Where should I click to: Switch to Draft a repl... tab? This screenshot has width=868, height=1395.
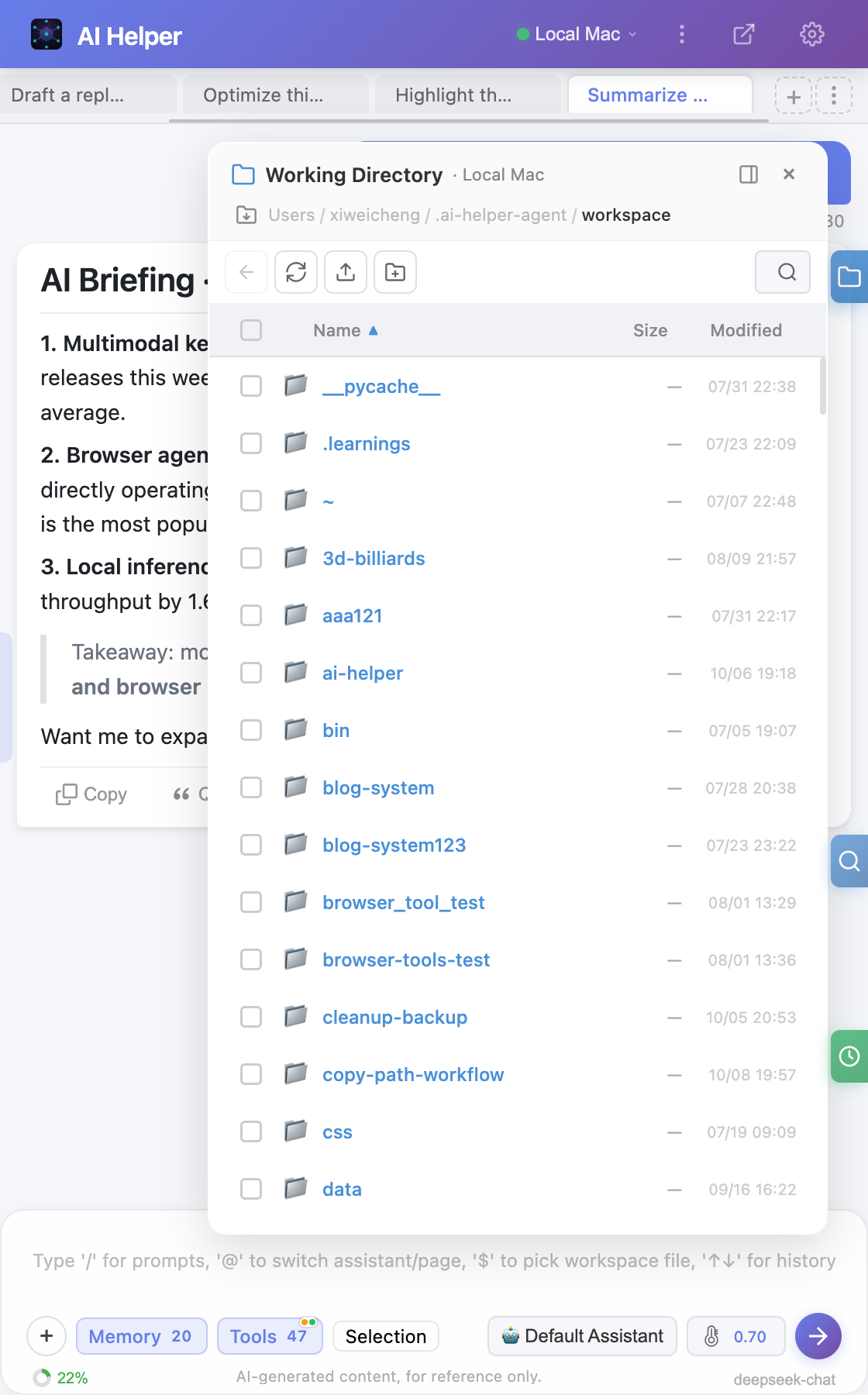[x=87, y=95]
